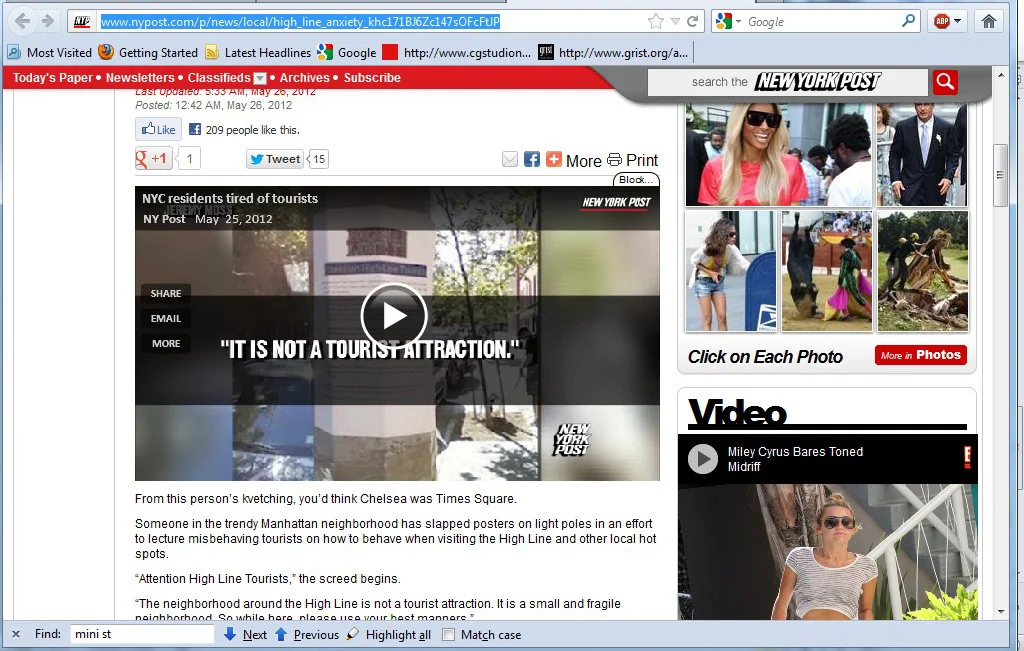This screenshot has height=651, width=1024.
Task: Click the browser forward arrow
Action: click(48, 22)
